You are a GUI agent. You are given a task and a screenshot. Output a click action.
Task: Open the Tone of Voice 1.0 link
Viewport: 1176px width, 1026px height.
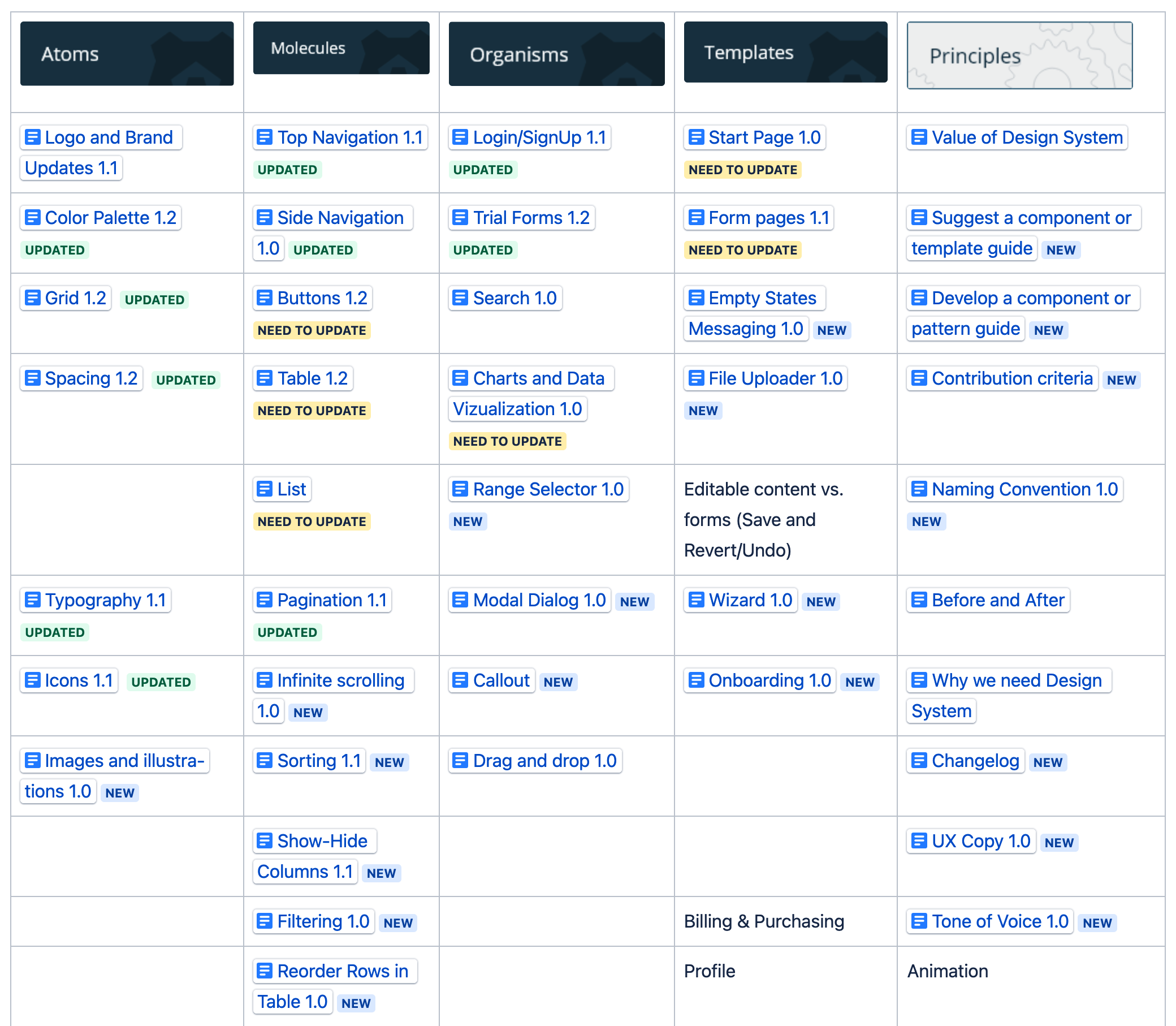click(x=999, y=921)
